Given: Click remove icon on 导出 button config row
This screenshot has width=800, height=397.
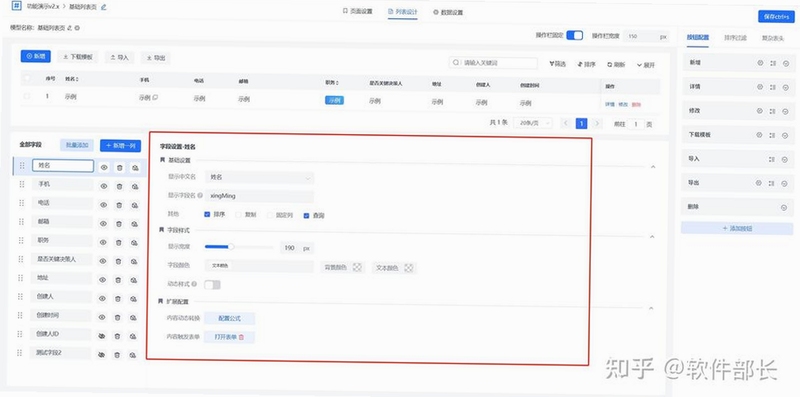Looking at the screenshot, I should pos(785,183).
